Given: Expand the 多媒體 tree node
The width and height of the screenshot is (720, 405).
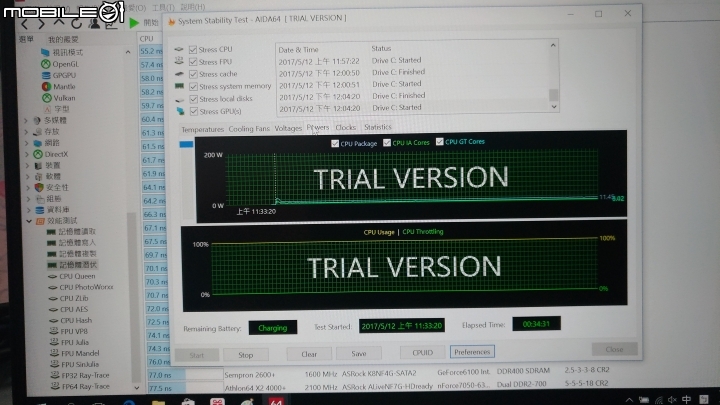Looking at the screenshot, I should point(26,120).
